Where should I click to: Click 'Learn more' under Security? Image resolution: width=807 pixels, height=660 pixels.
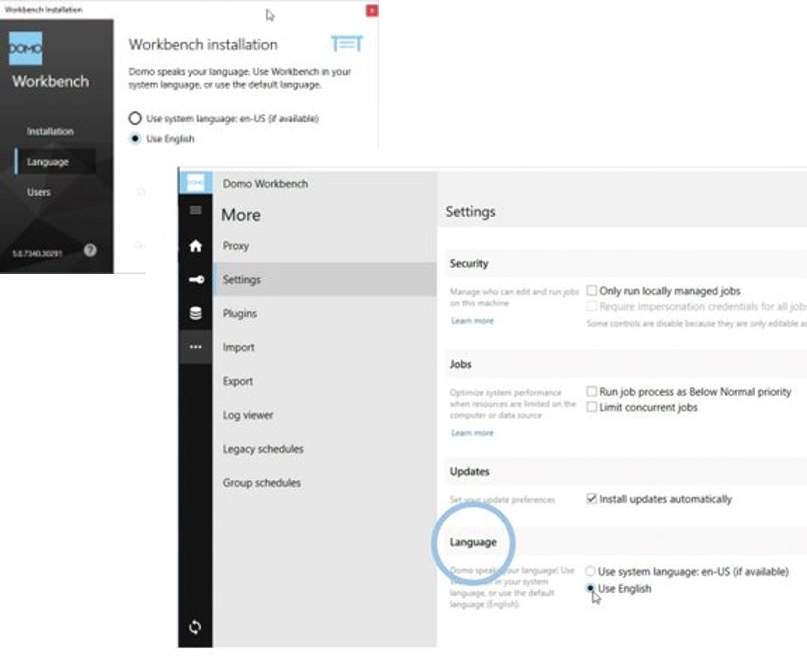click(472, 321)
